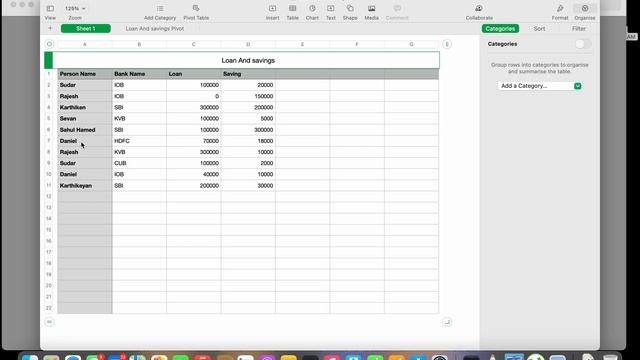This screenshot has height=360, width=640.
Task: Select the saving value 150000 cell
Action: coord(248,96)
